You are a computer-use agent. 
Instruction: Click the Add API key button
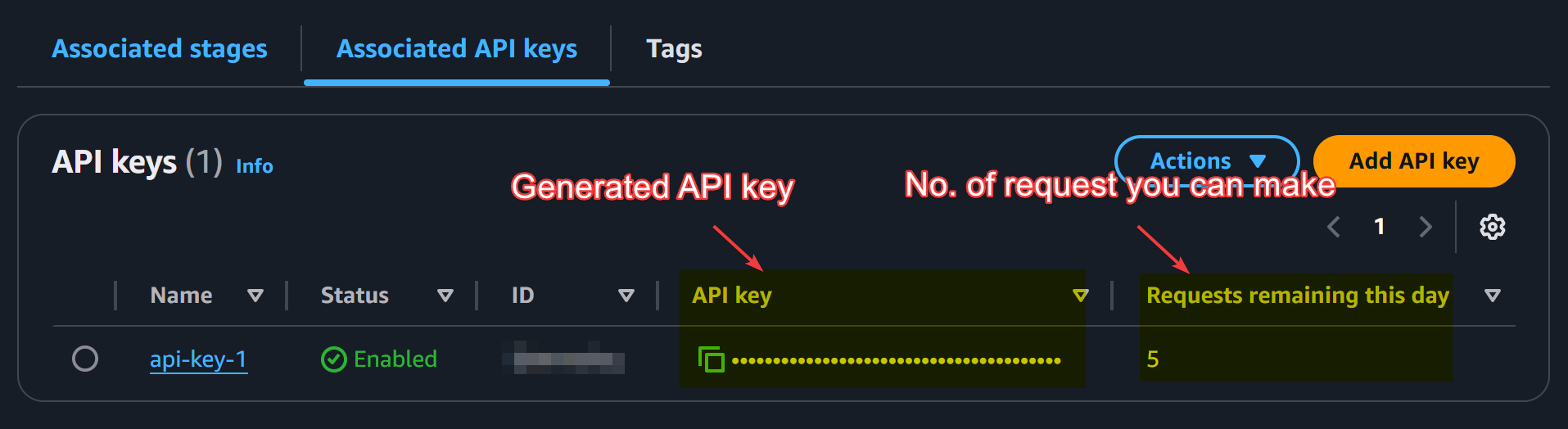[x=1414, y=161]
